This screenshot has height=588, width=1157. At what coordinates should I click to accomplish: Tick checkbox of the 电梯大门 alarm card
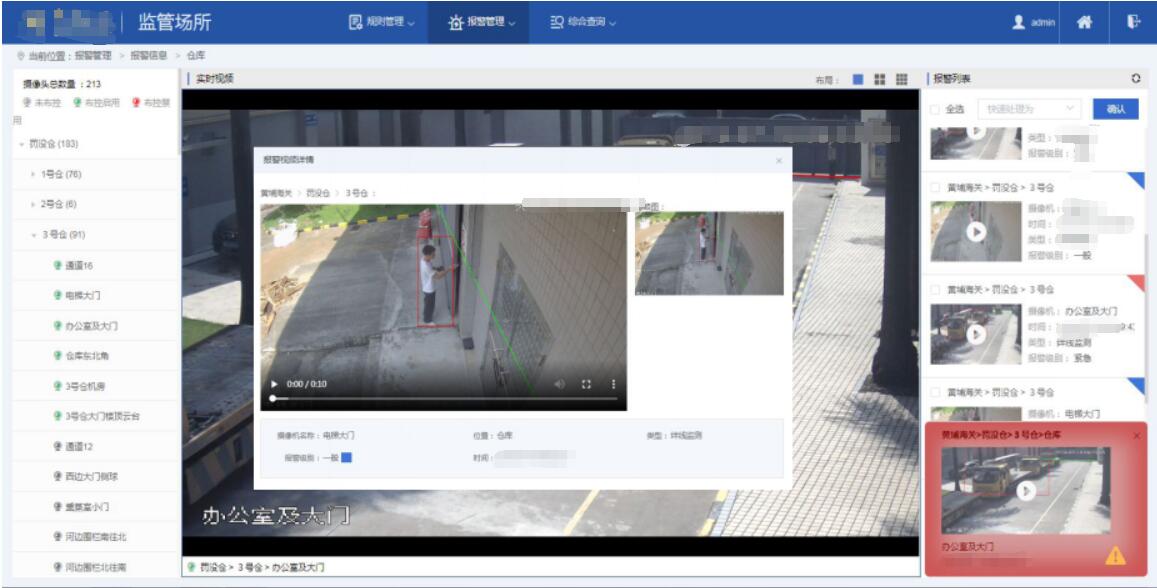coord(935,392)
